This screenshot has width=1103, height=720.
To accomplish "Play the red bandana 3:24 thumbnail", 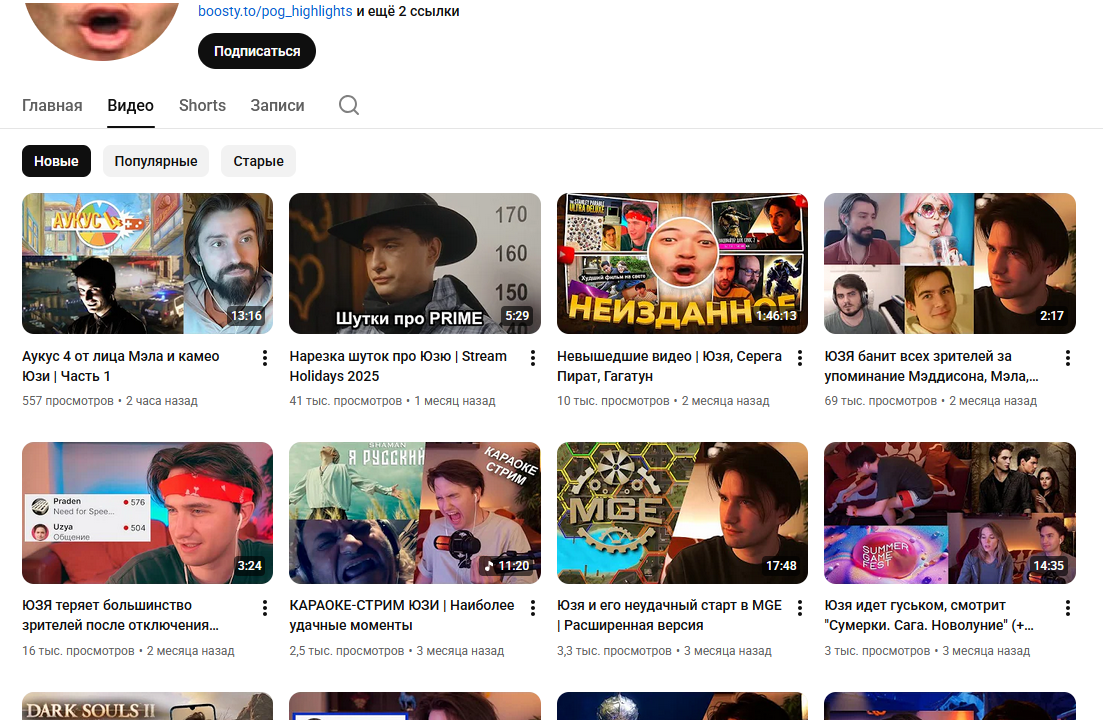I will tap(147, 513).
